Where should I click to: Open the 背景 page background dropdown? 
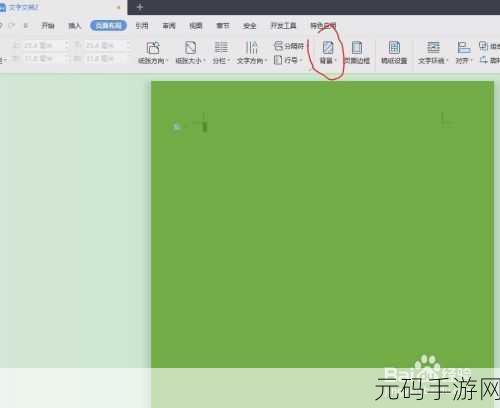[x=328, y=53]
